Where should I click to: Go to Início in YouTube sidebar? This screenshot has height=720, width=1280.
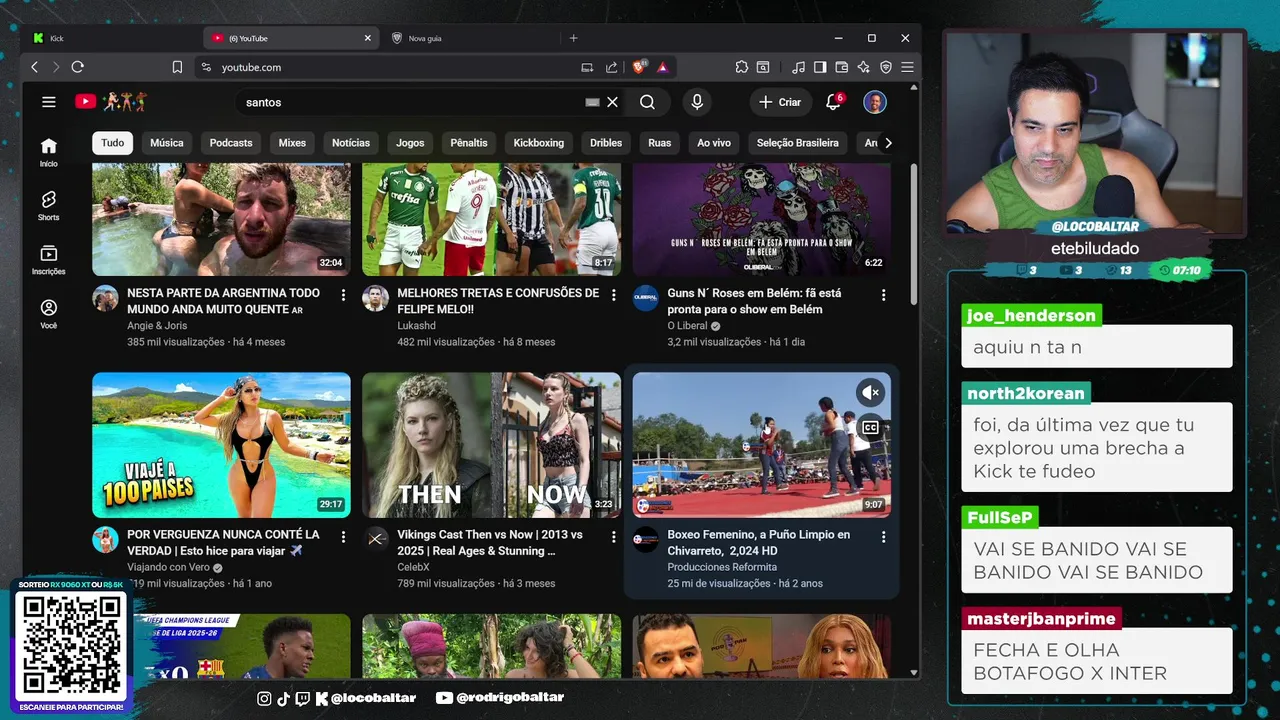(48, 151)
